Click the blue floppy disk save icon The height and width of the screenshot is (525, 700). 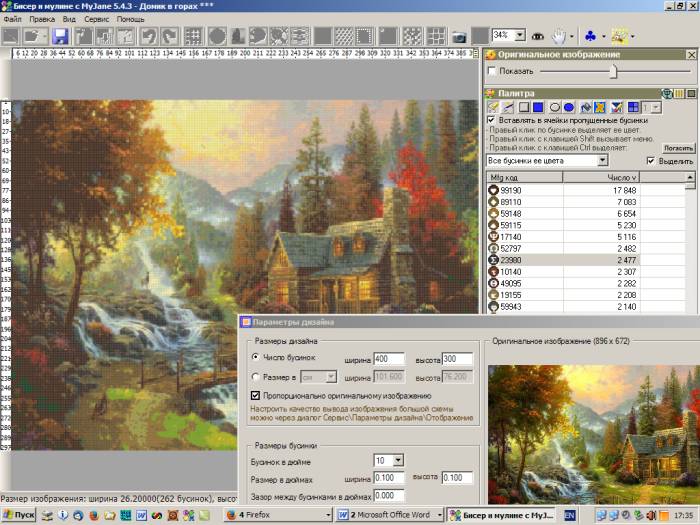coord(60,36)
